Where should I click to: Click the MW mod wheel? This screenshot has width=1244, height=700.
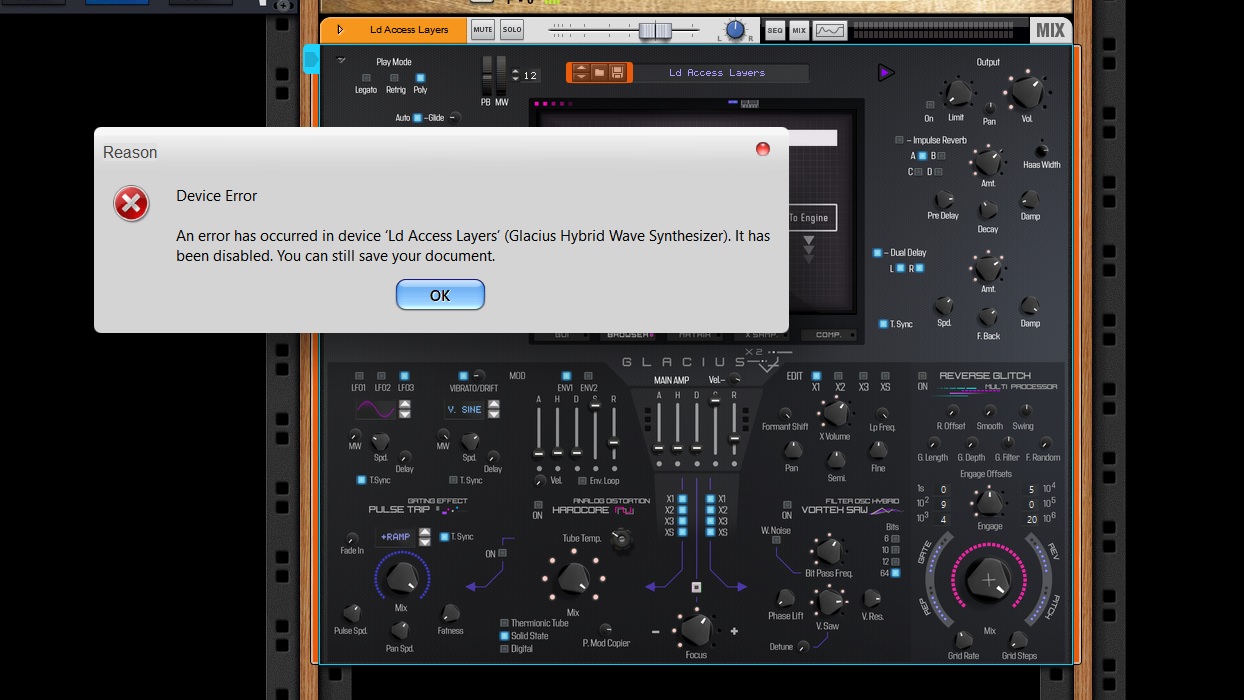(501, 75)
